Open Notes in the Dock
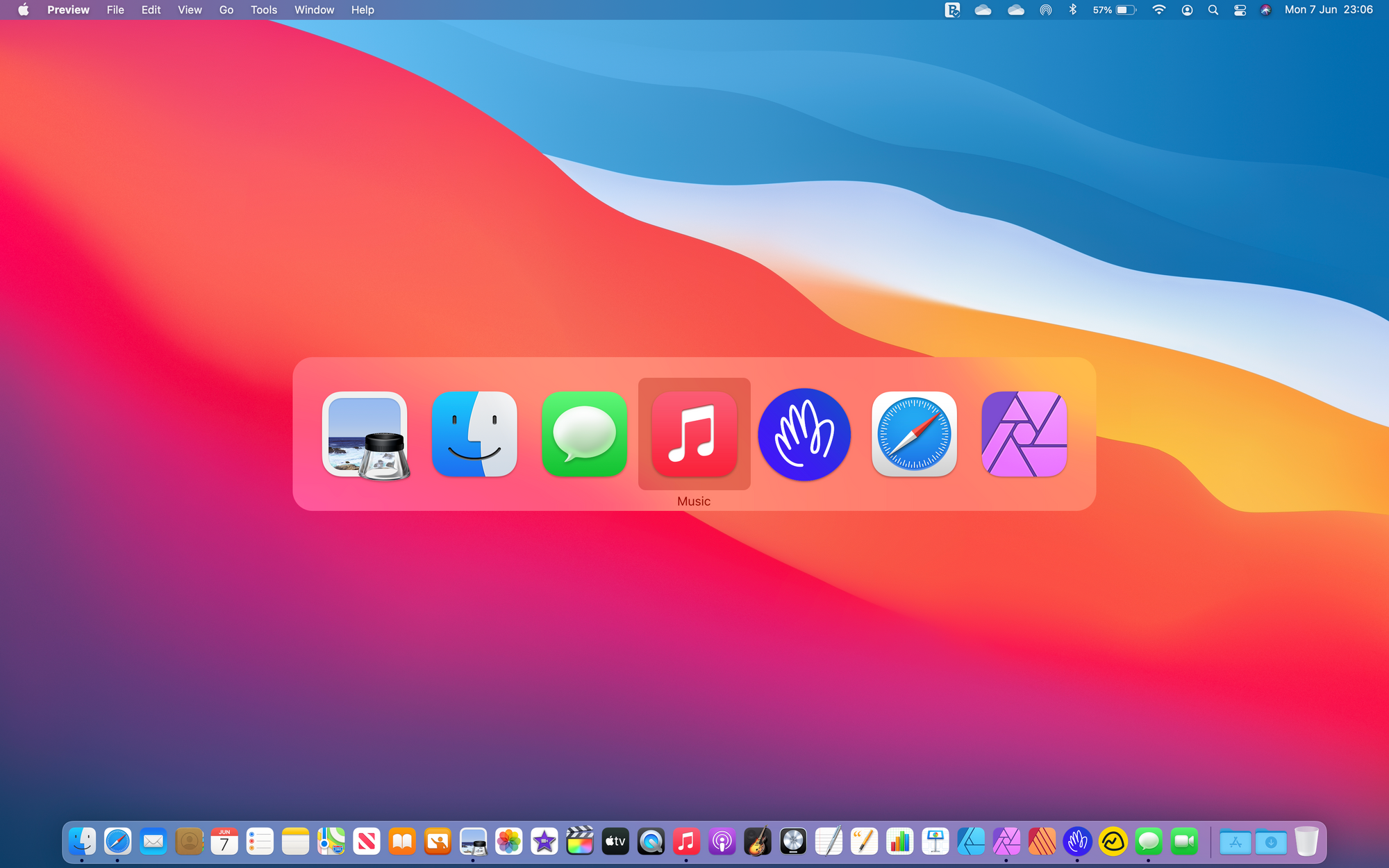Screen dimensions: 1389x868 pos(295,842)
